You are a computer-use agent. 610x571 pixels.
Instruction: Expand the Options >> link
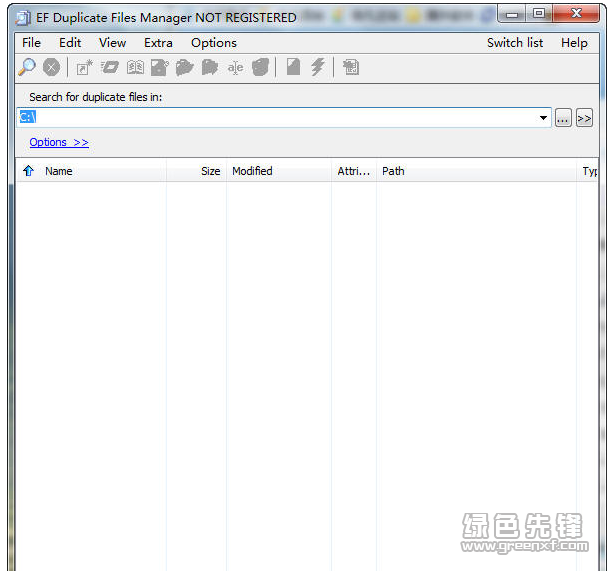[59, 142]
